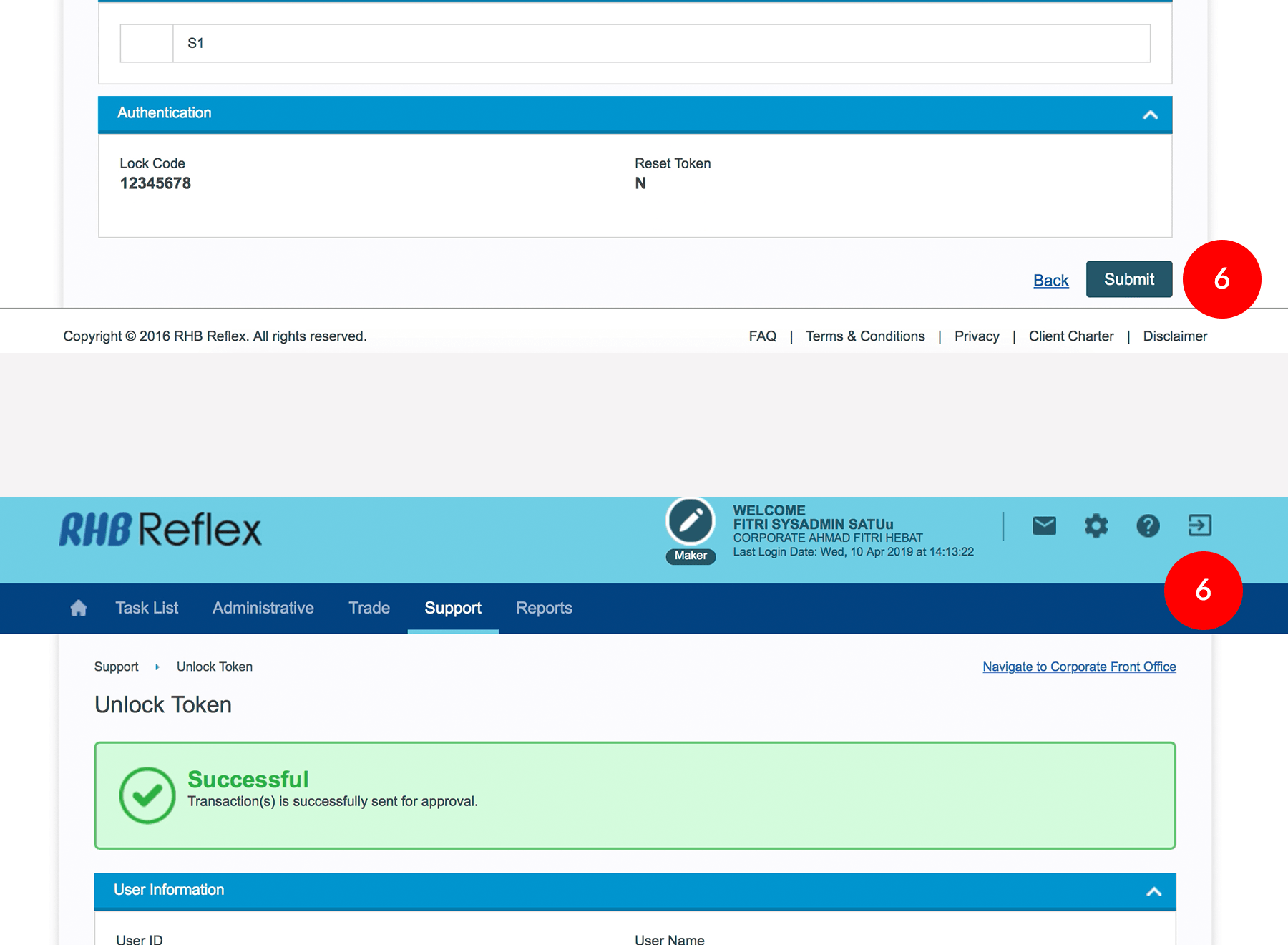The height and width of the screenshot is (945, 1288).
Task: Select the Support tab
Action: [453, 608]
